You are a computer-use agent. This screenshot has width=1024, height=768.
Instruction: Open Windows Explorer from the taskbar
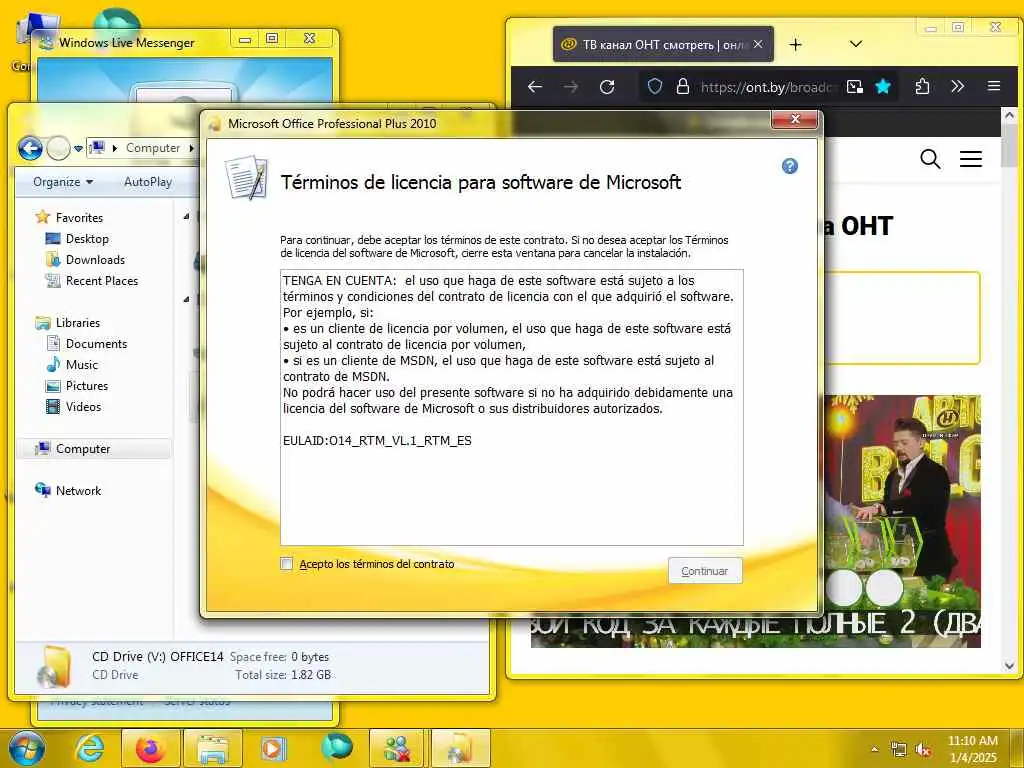pos(213,748)
